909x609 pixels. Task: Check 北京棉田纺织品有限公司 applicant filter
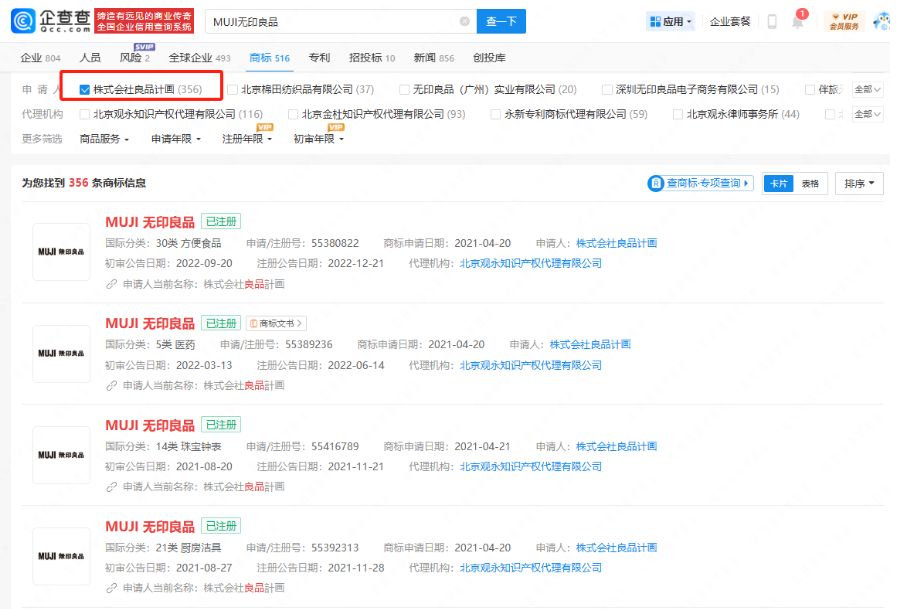click(232, 89)
